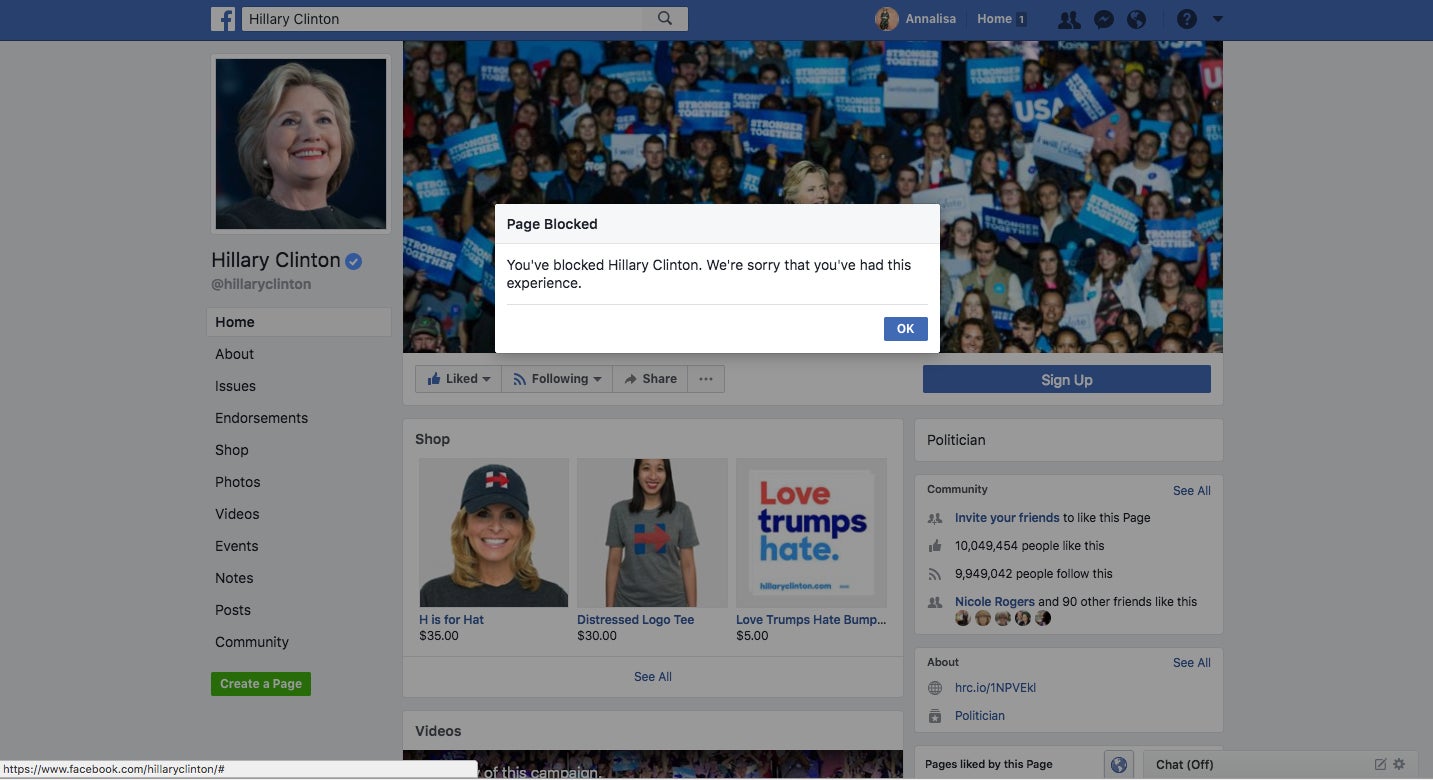Click Love Trumps Hate Bump... link

point(811,620)
